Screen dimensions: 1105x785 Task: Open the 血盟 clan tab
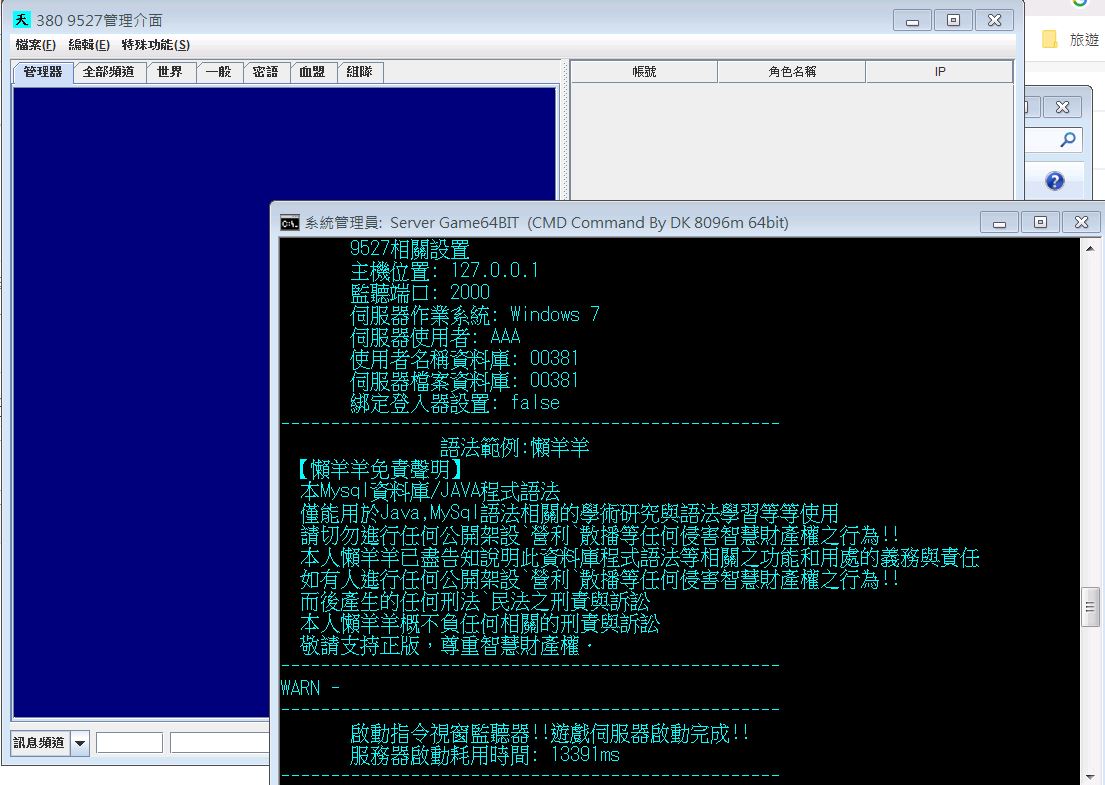pyautogui.click(x=312, y=72)
